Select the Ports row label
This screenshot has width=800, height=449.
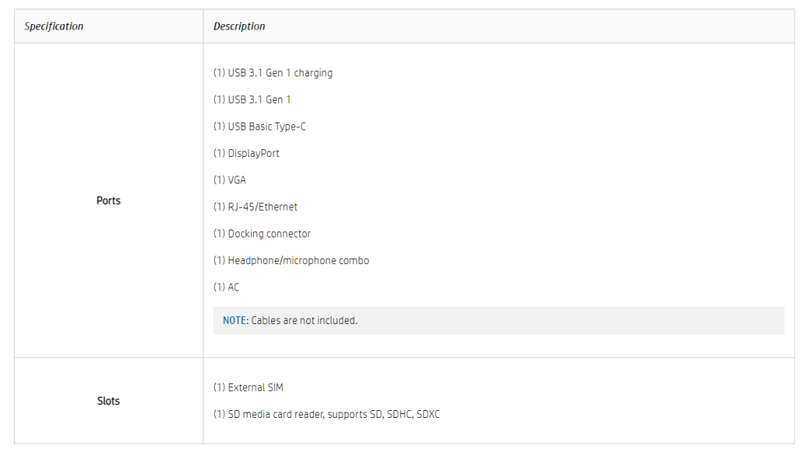click(108, 201)
